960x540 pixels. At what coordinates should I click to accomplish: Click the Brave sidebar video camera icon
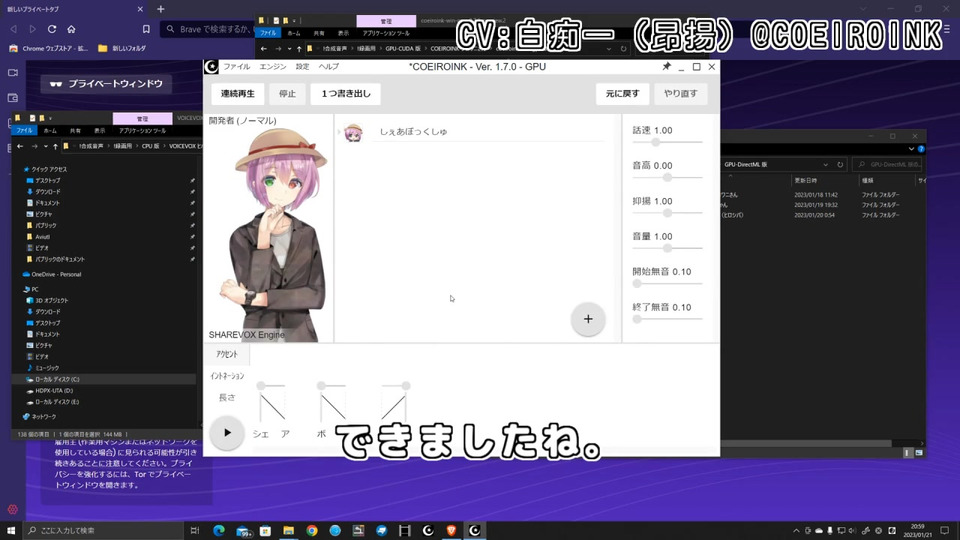point(13,73)
